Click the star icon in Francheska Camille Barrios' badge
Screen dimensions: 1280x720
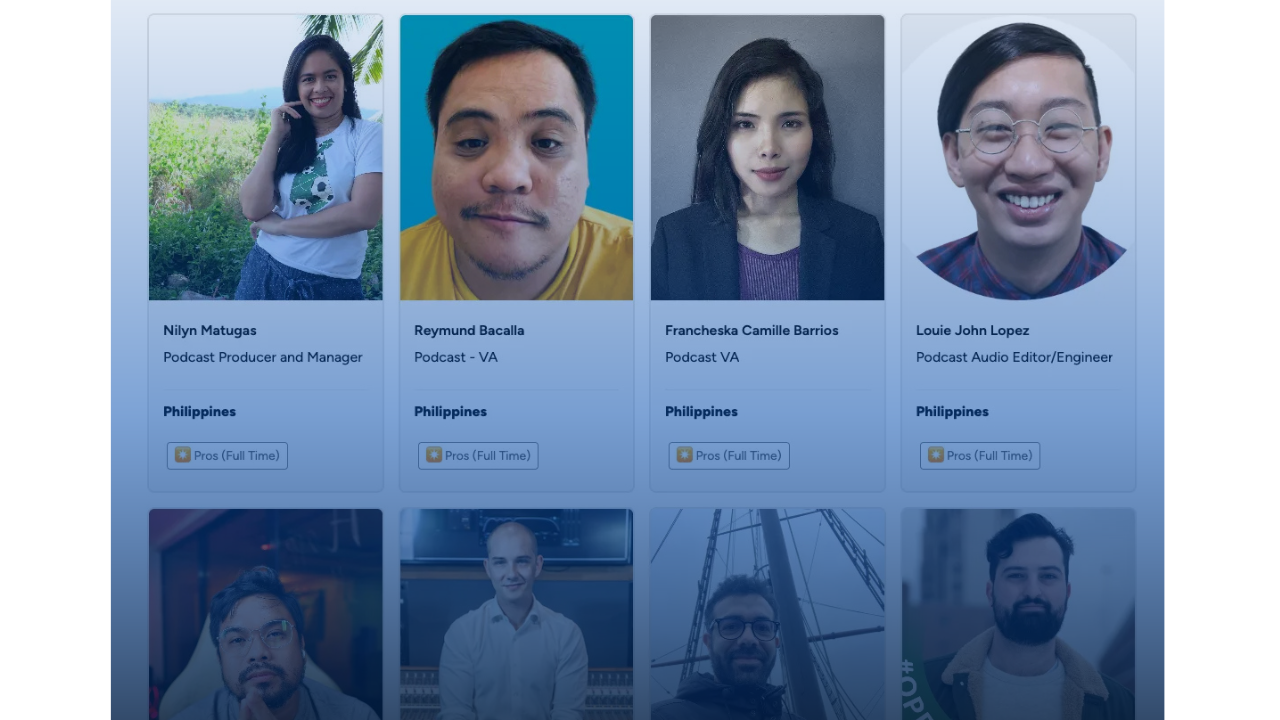tap(685, 455)
